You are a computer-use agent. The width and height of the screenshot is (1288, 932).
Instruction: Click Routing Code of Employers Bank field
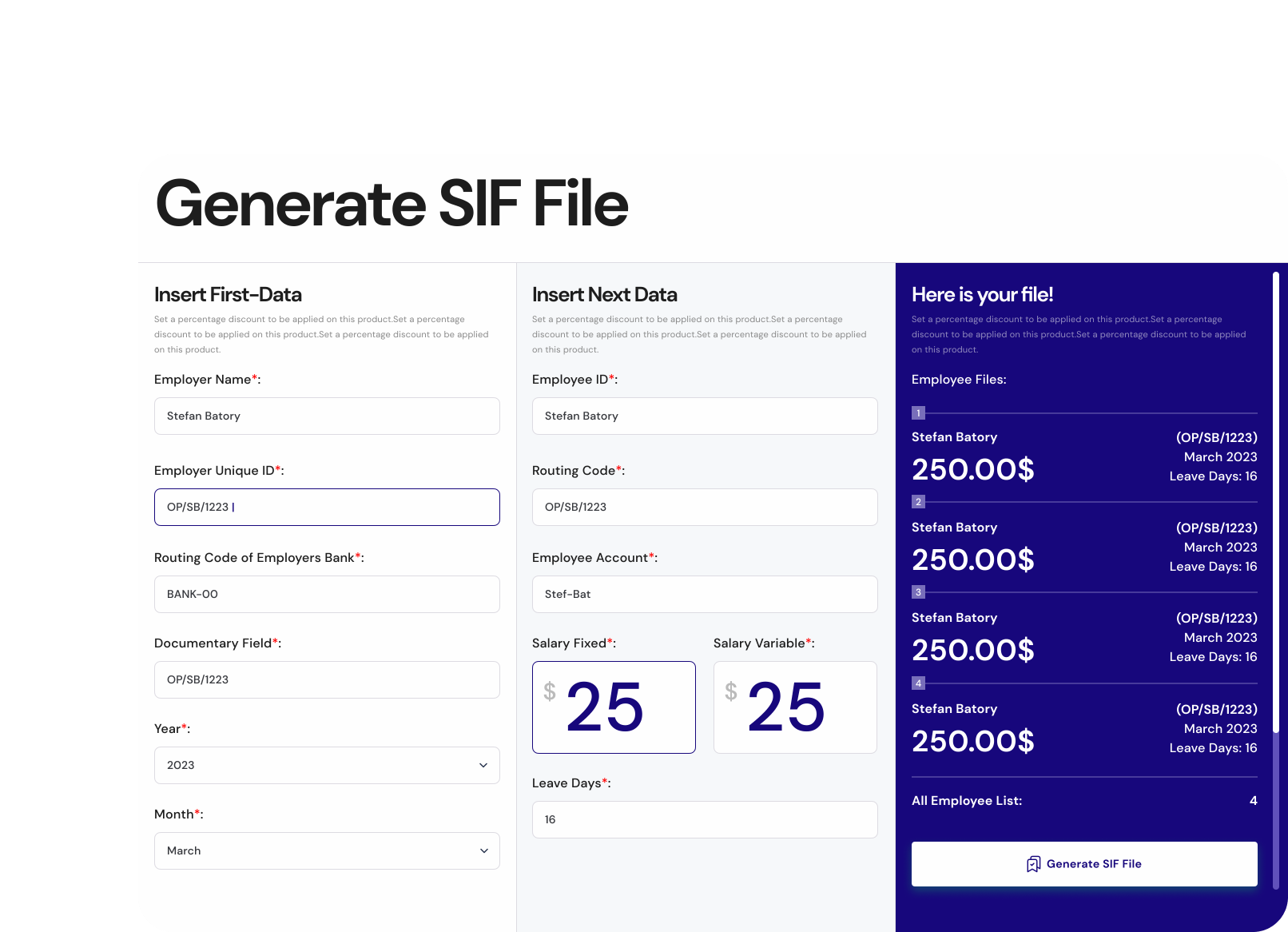[327, 594]
